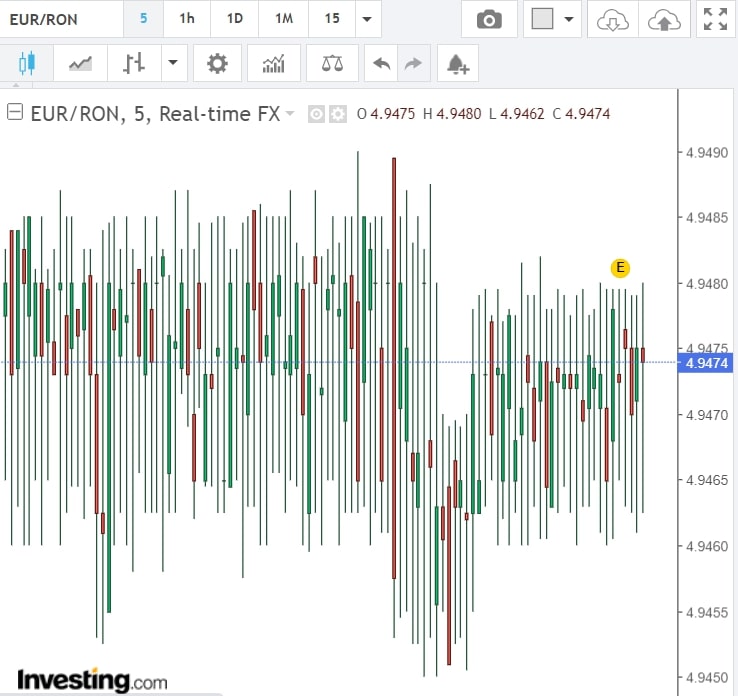Open the indicators menu
738x696 pixels.
click(x=273, y=64)
